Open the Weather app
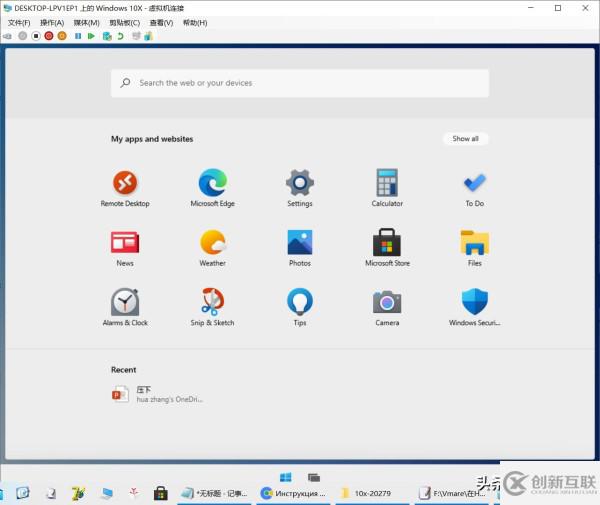The width and height of the screenshot is (600, 505). (212, 249)
